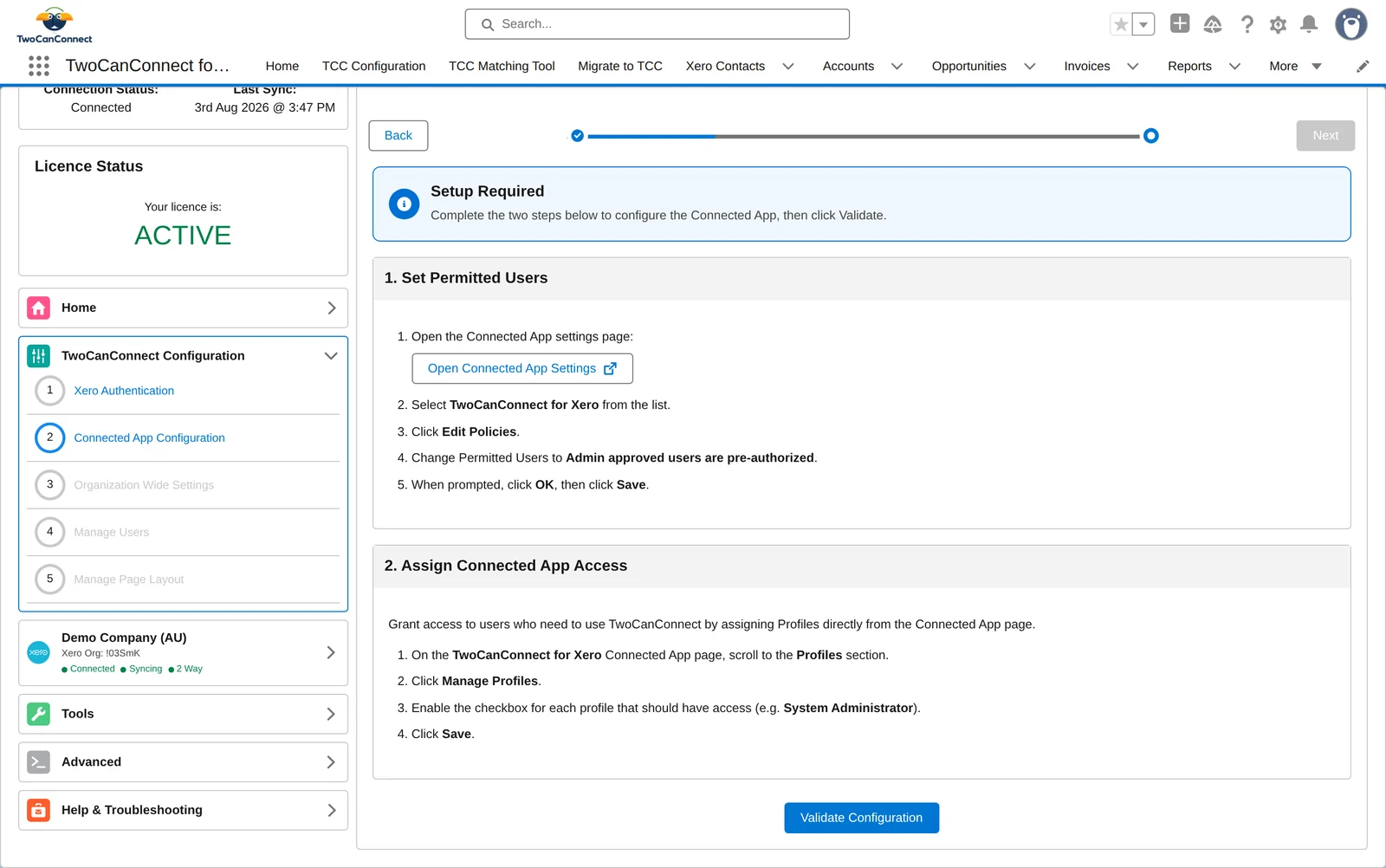Click the Home sidebar house icon
The width and height of the screenshot is (1386, 868).
[38, 308]
